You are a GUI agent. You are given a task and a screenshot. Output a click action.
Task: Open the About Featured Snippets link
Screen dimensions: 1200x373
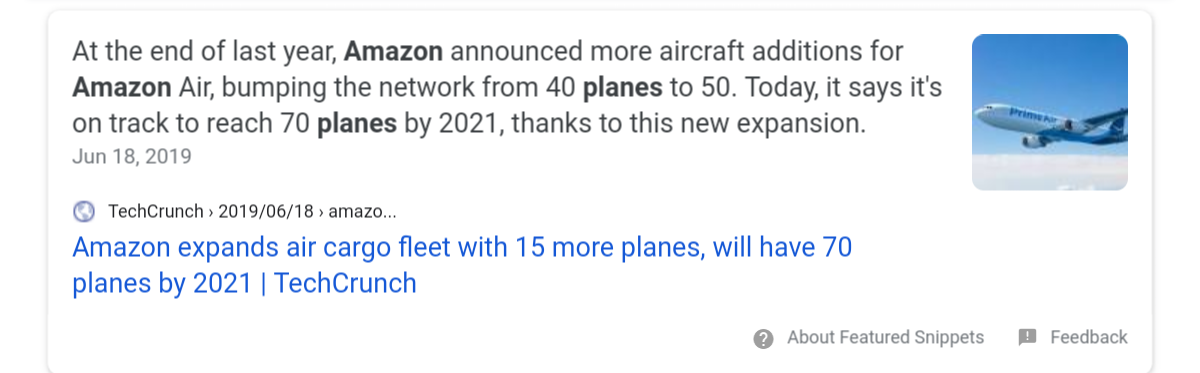[x=885, y=337]
